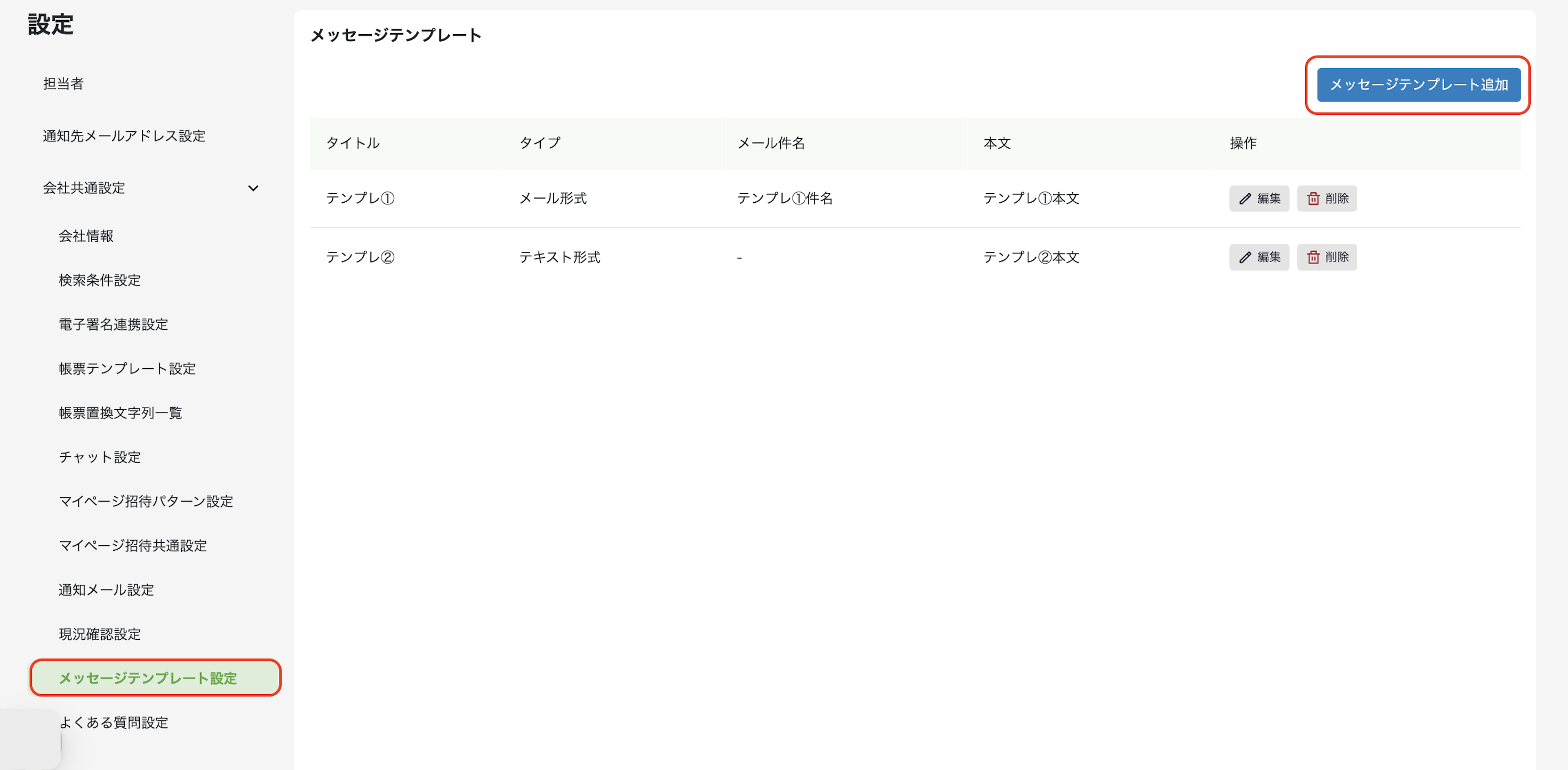This screenshot has width=1568, height=770.
Task: Select メッセージテンプレート設定 menu item
Action: tap(155, 678)
